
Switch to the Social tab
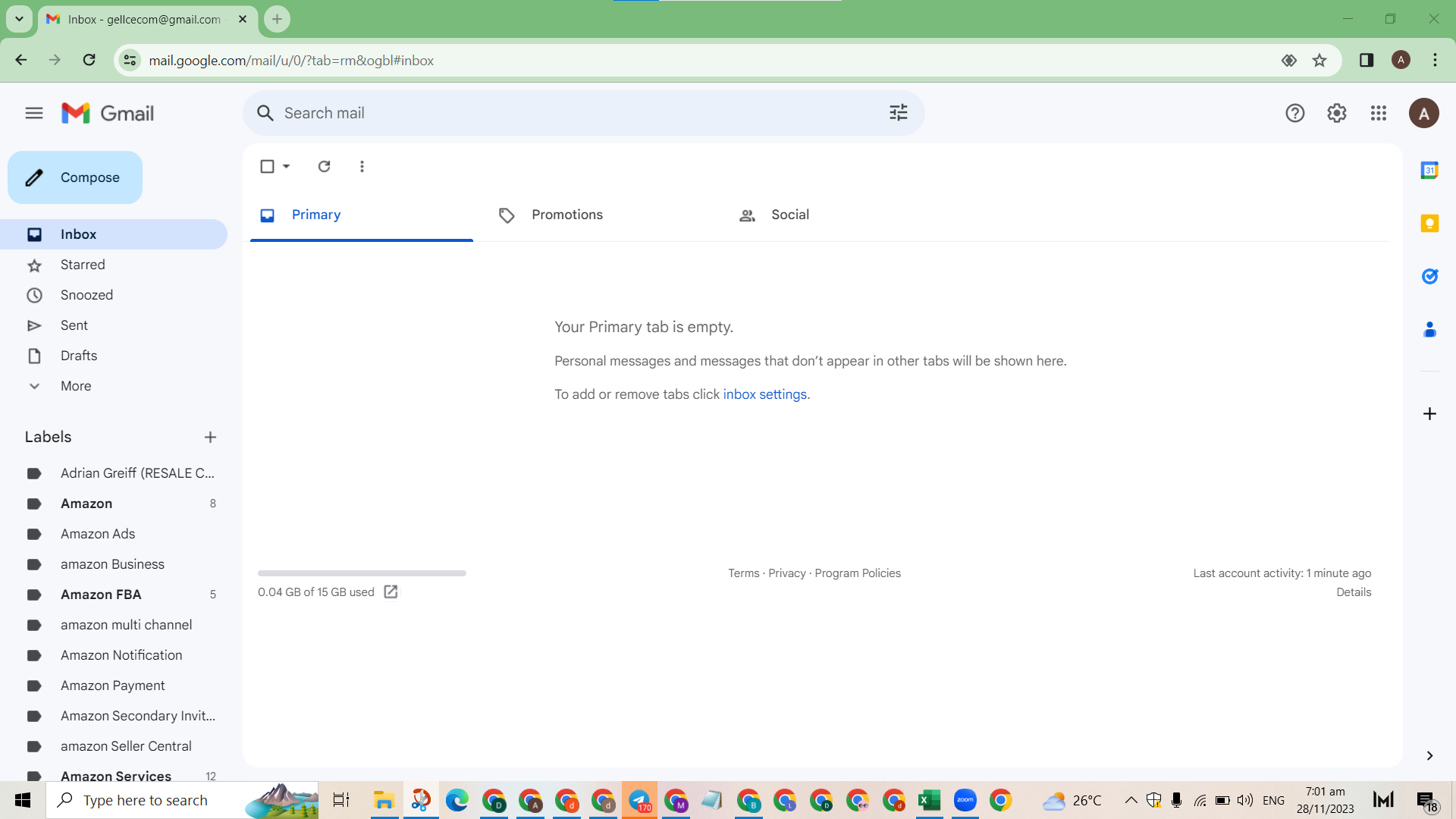click(841, 215)
